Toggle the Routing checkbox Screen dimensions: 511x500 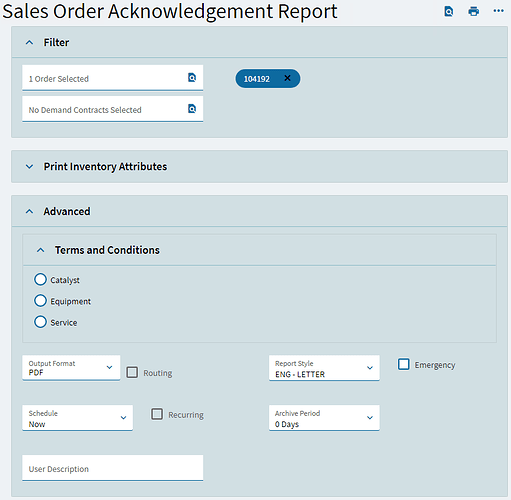(x=132, y=372)
